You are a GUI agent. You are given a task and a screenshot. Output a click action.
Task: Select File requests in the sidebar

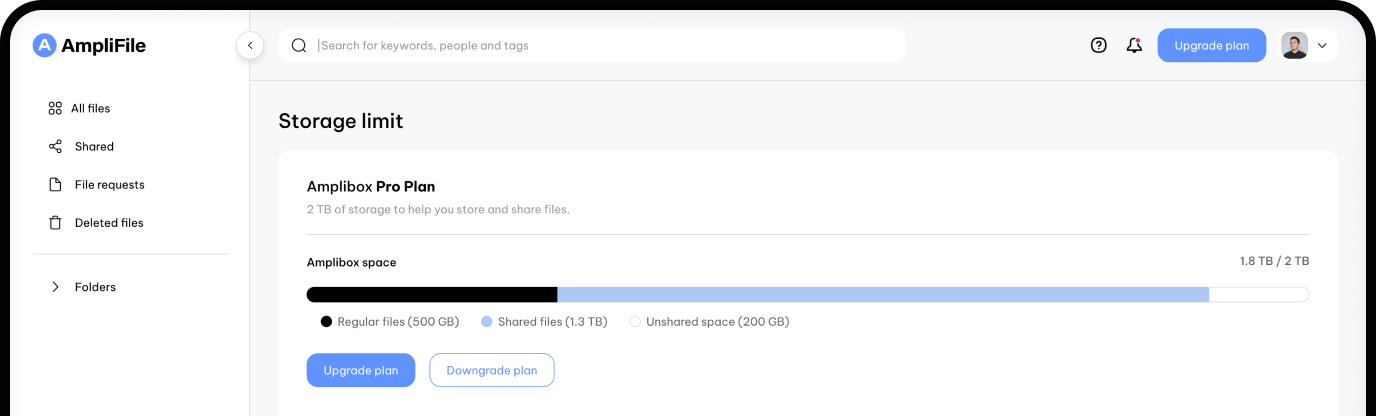pyautogui.click(x=109, y=185)
